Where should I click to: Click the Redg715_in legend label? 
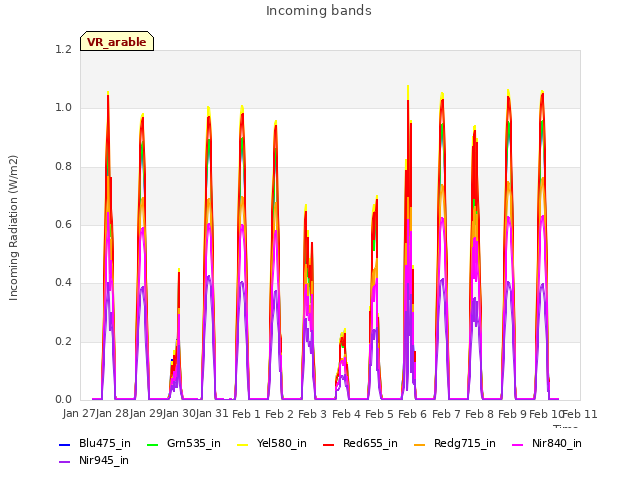465,444
